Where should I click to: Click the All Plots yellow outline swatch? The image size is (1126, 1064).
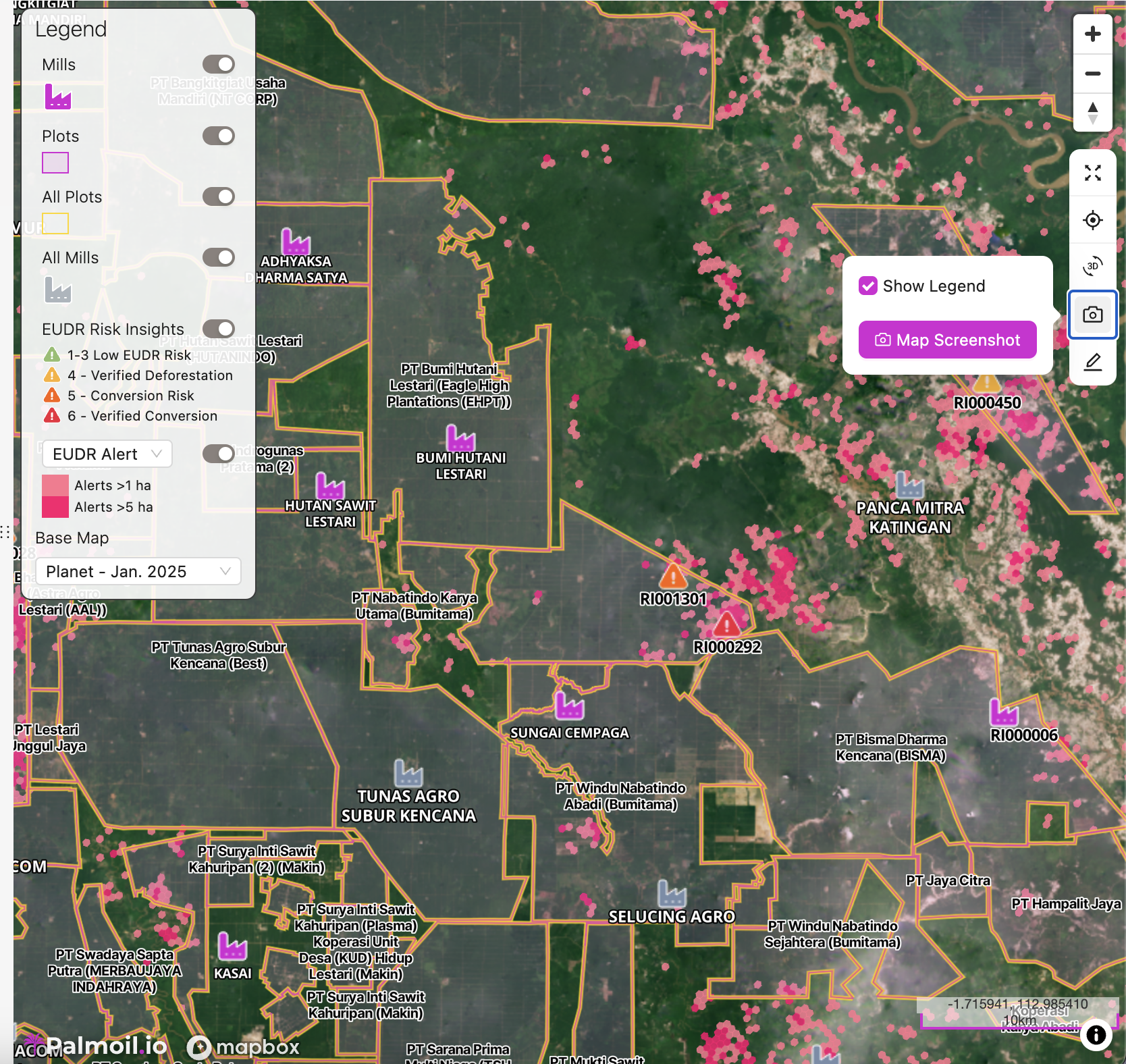pos(55,223)
